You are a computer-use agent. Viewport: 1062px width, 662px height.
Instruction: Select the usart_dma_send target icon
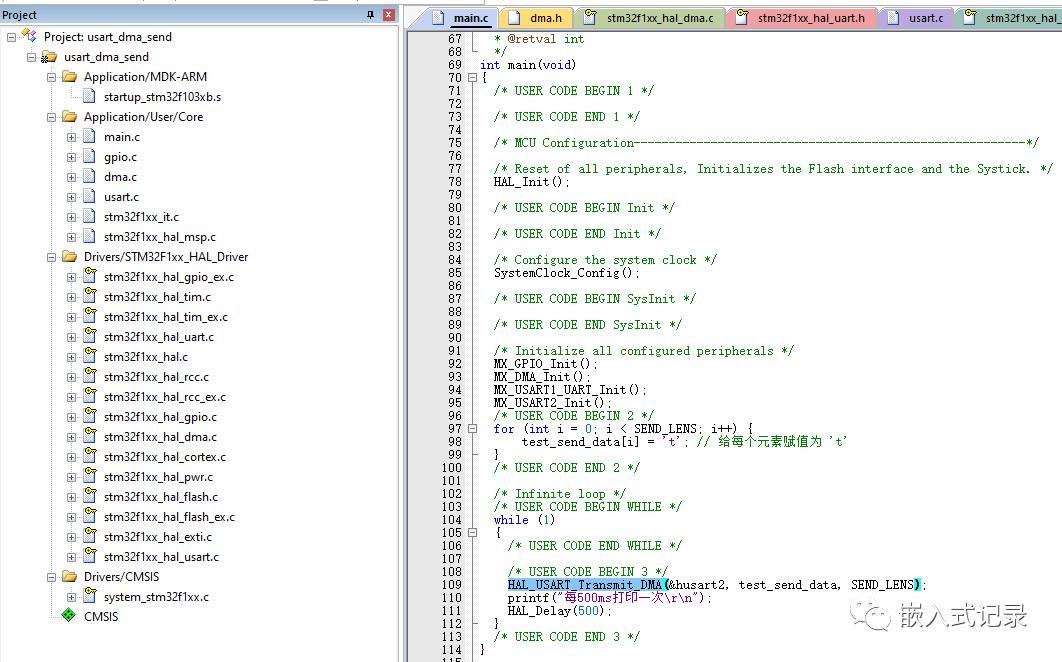49,57
